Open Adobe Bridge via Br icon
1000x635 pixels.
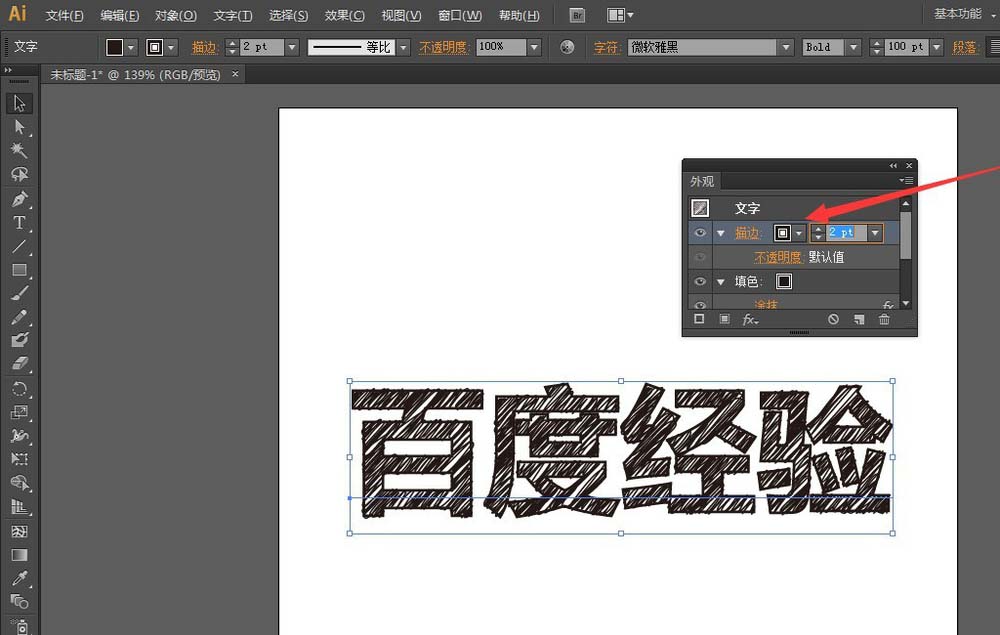click(x=577, y=15)
